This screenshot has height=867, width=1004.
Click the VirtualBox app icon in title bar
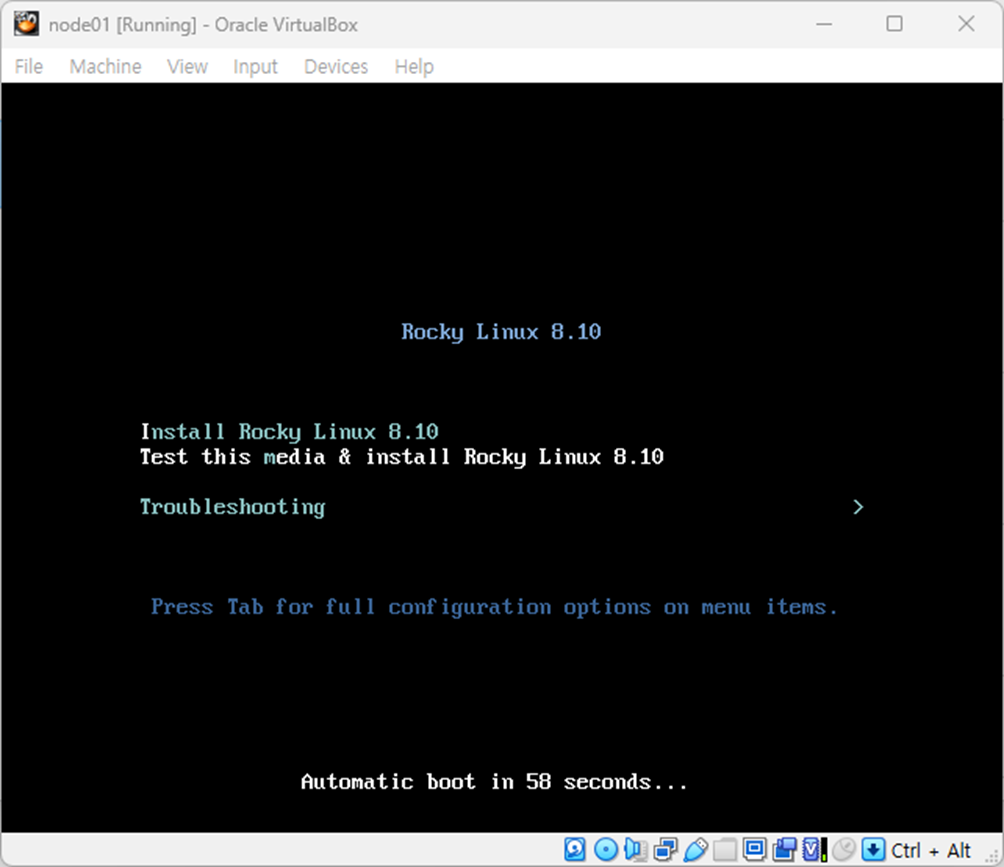26,24
